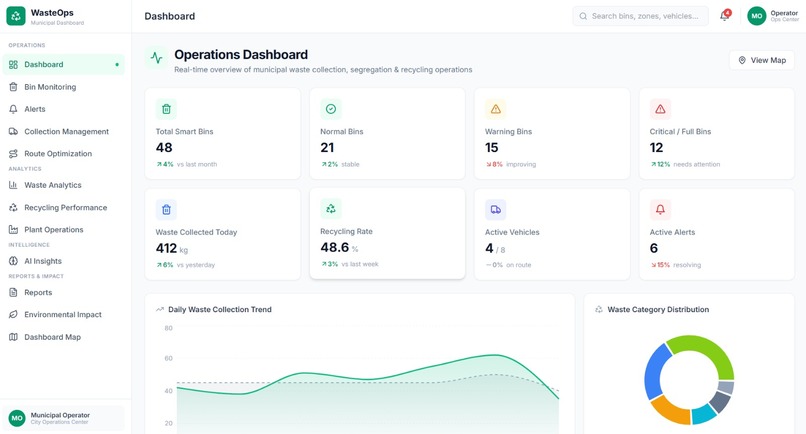
Task: Click the Total Smart Bins trash icon
Action: coord(166,109)
